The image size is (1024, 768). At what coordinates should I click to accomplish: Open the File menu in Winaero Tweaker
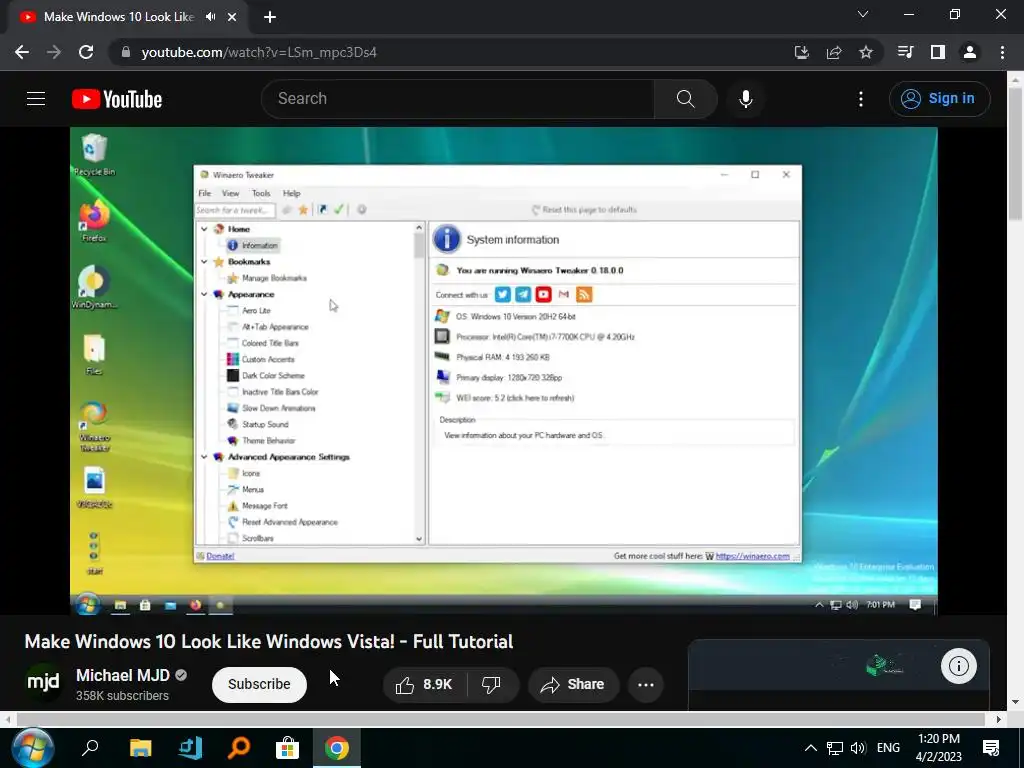(x=205, y=193)
